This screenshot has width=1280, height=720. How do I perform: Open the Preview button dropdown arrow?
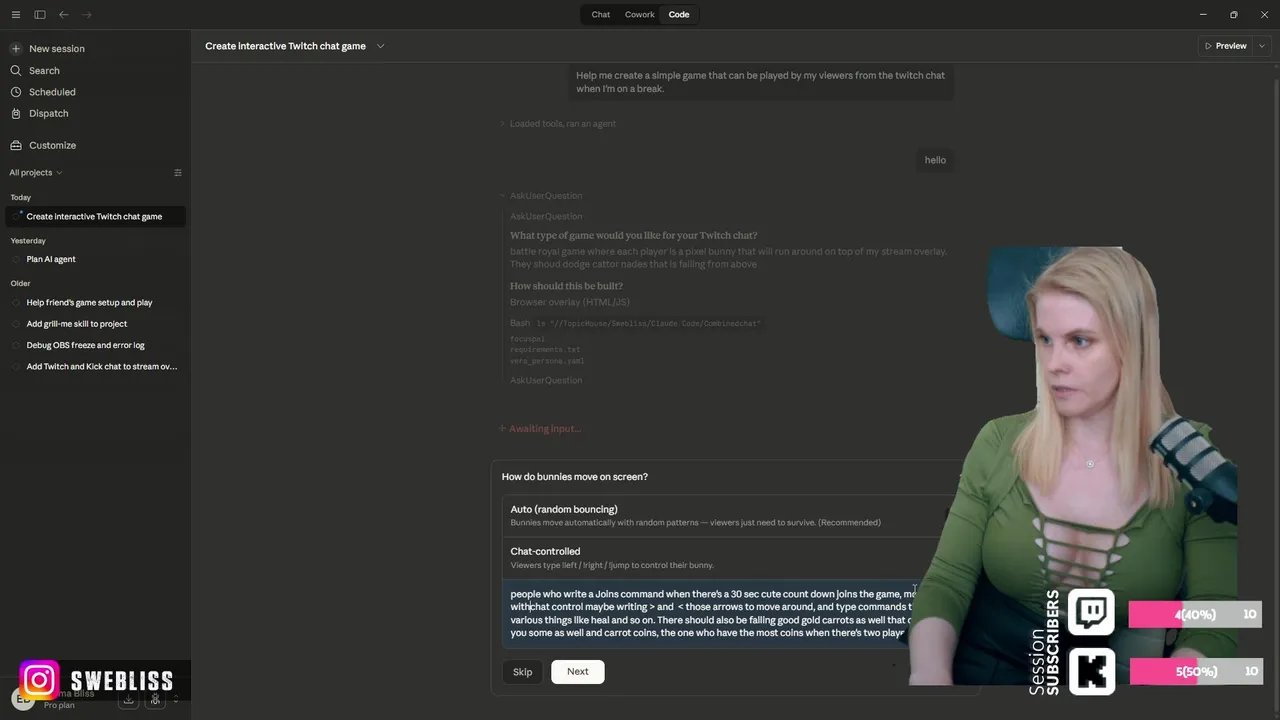coord(1262,46)
